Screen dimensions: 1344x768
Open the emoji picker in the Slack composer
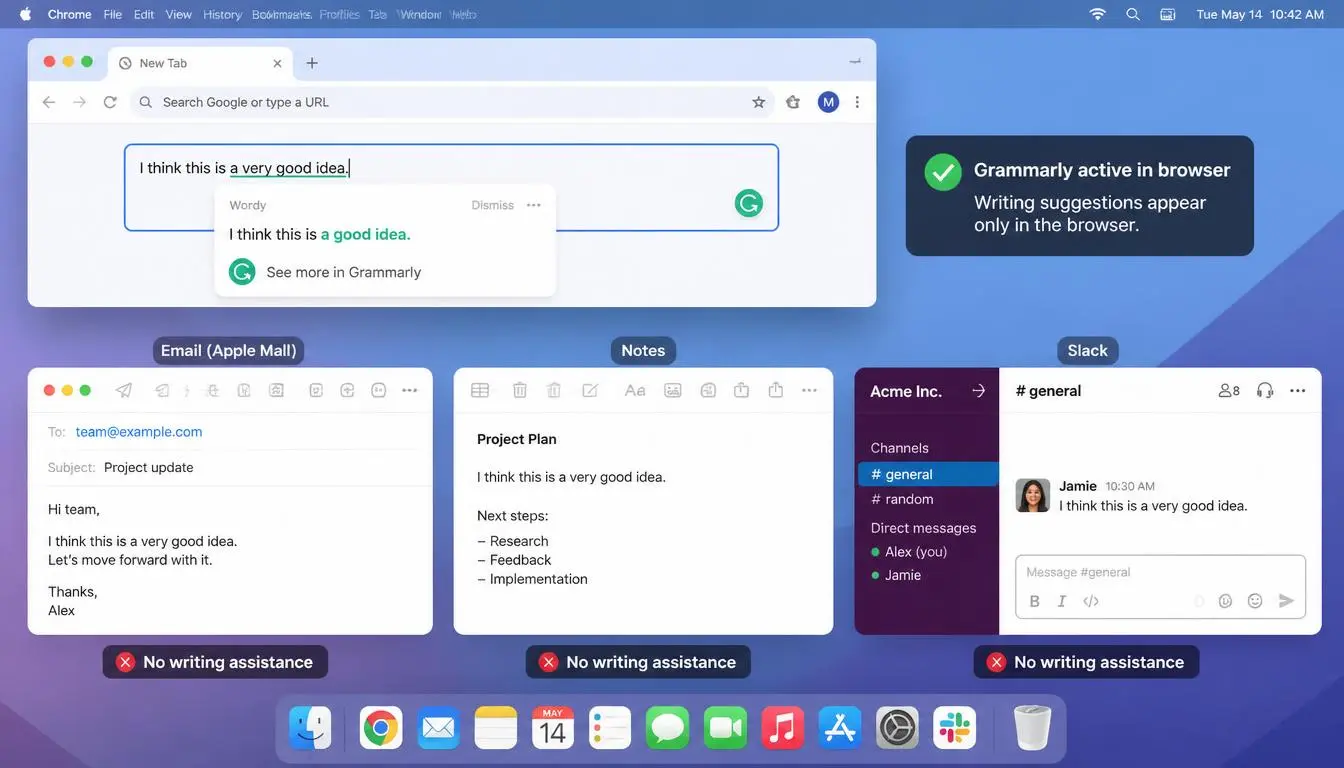(1255, 601)
